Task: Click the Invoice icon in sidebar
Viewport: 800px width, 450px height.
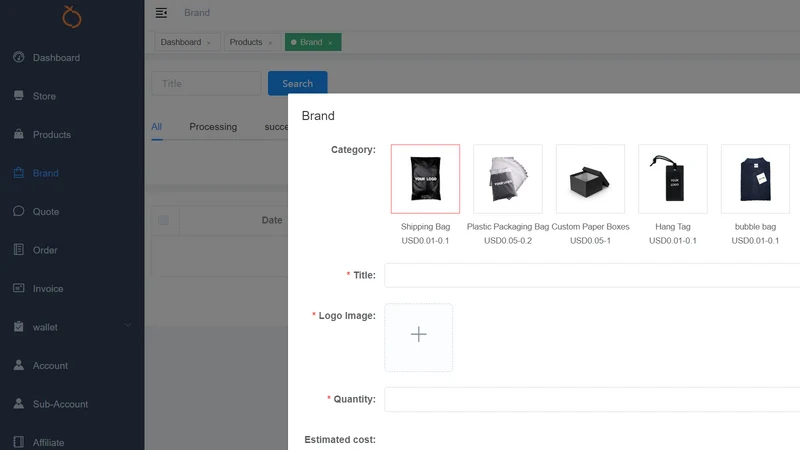Action: 19,288
